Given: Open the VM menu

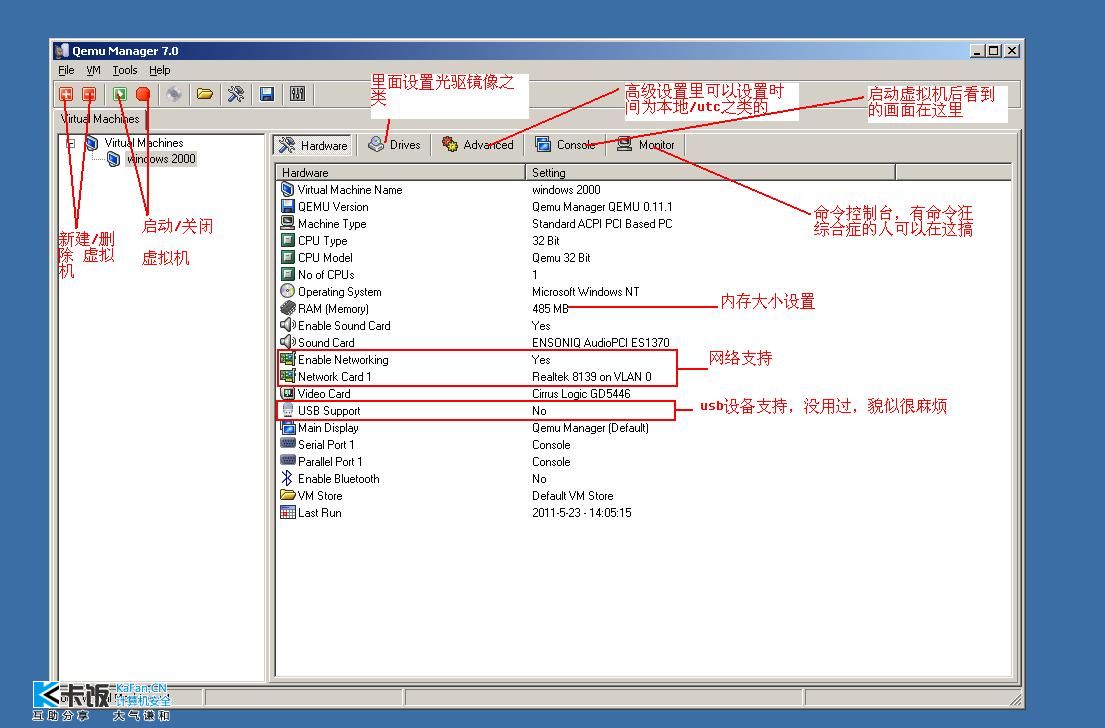Looking at the screenshot, I should click(x=93, y=70).
